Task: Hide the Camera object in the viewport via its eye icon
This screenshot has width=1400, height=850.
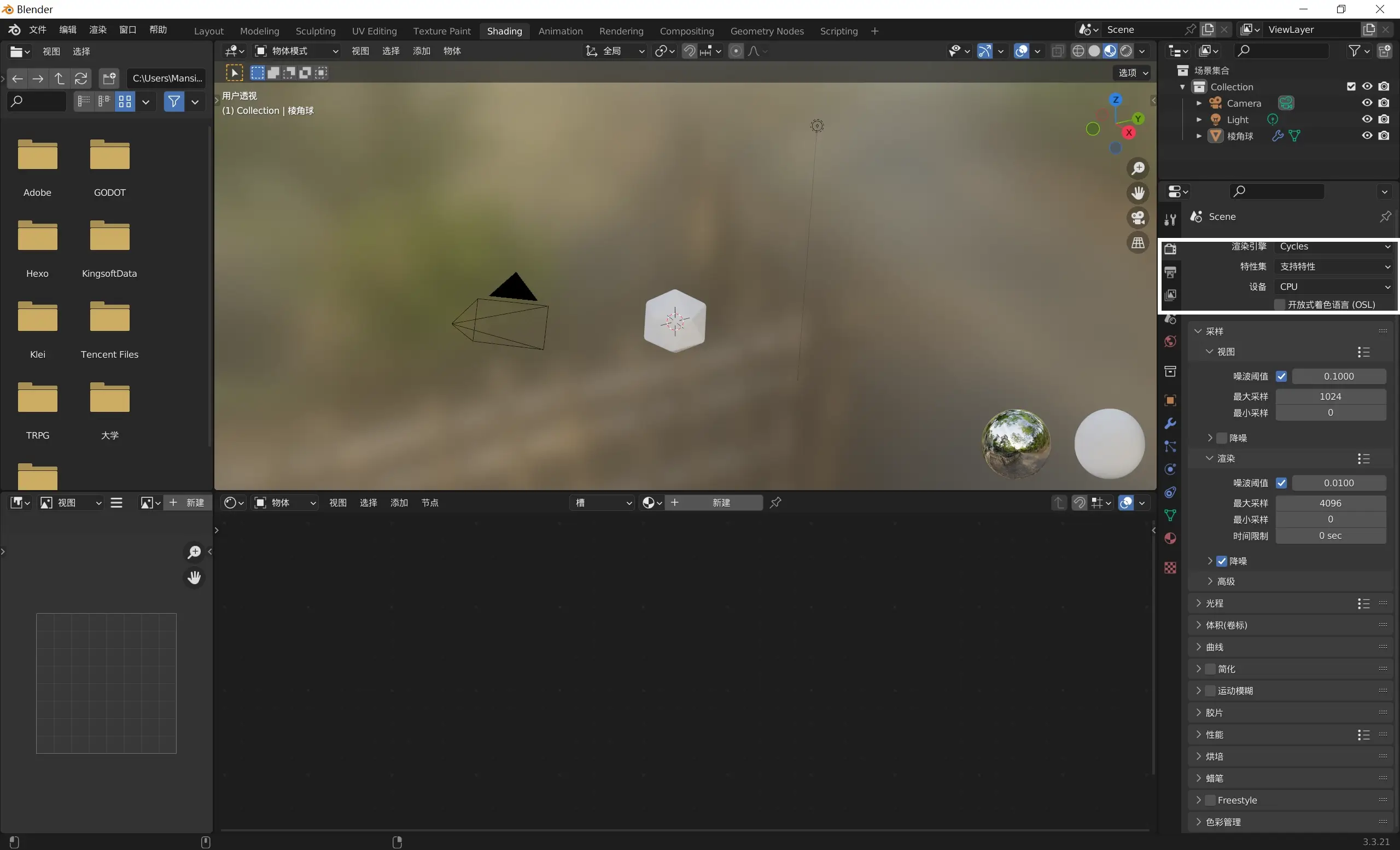Action: pyautogui.click(x=1367, y=103)
